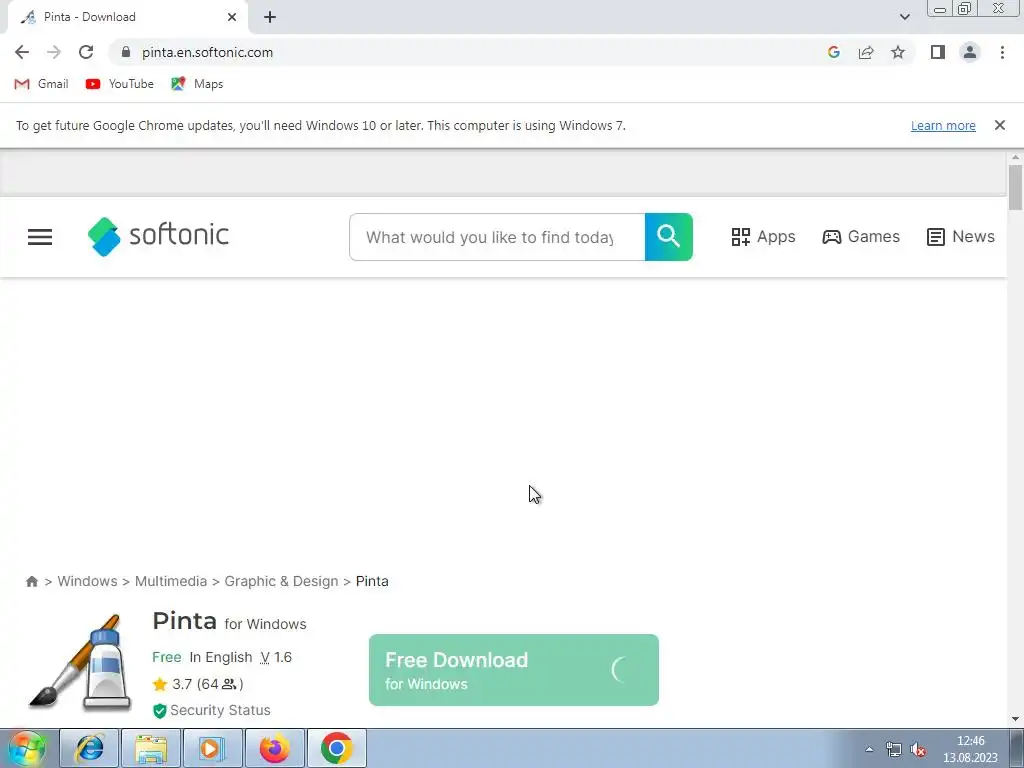The height and width of the screenshot is (768, 1024).
Task: Go to Multimedia breadcrumb link
Action: click(x=170, y=581)
